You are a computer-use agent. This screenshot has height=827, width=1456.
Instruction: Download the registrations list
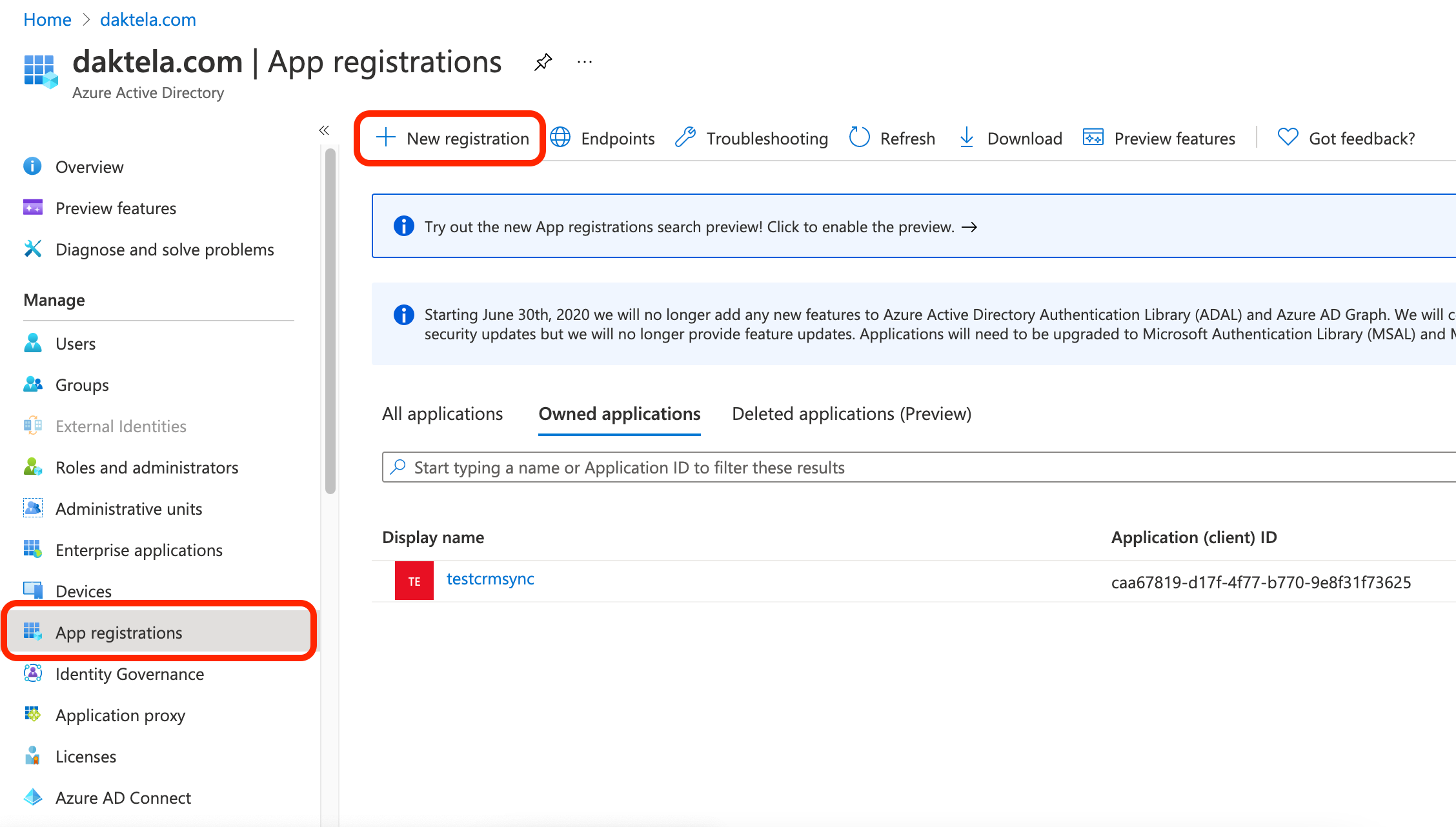point(1010,138)
